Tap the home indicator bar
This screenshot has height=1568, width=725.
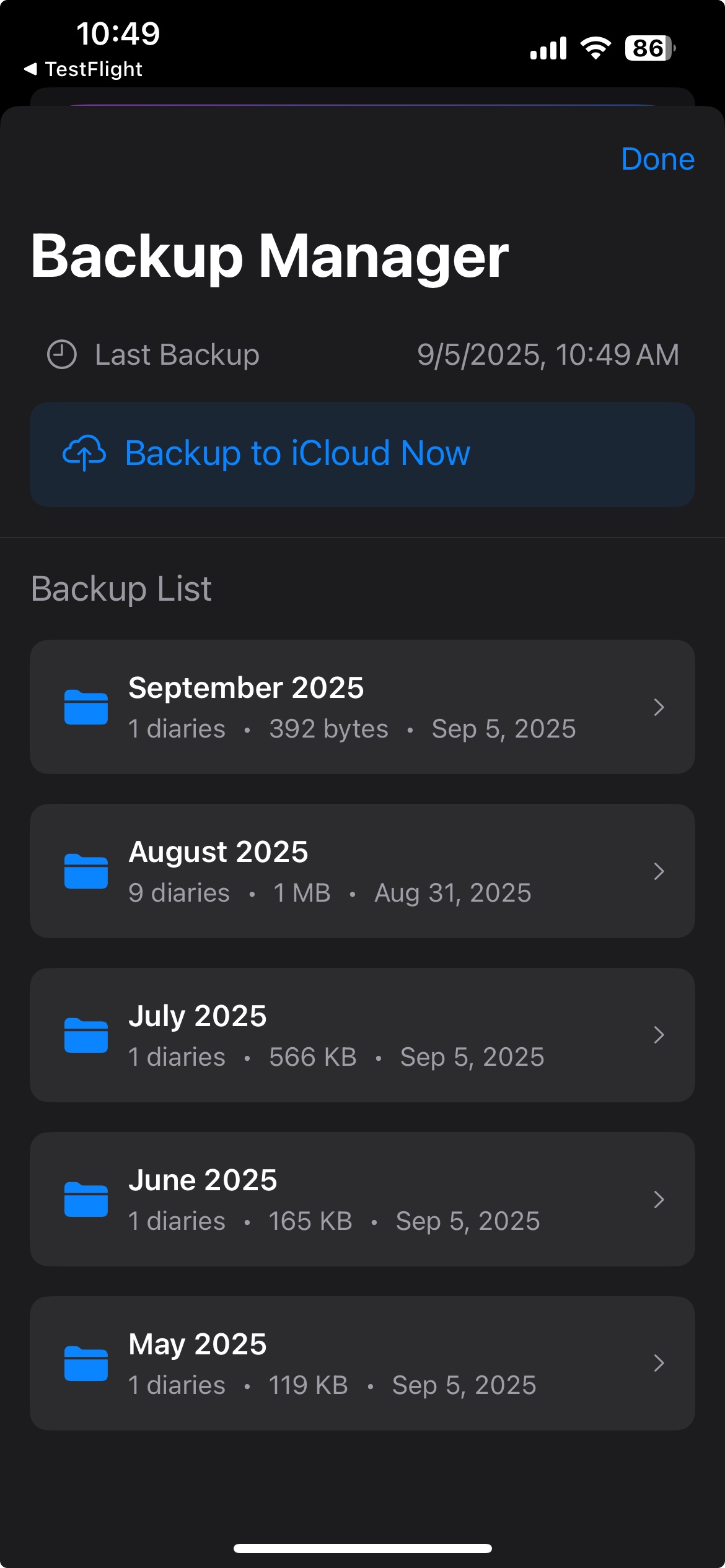click(x=362, y=1548)
